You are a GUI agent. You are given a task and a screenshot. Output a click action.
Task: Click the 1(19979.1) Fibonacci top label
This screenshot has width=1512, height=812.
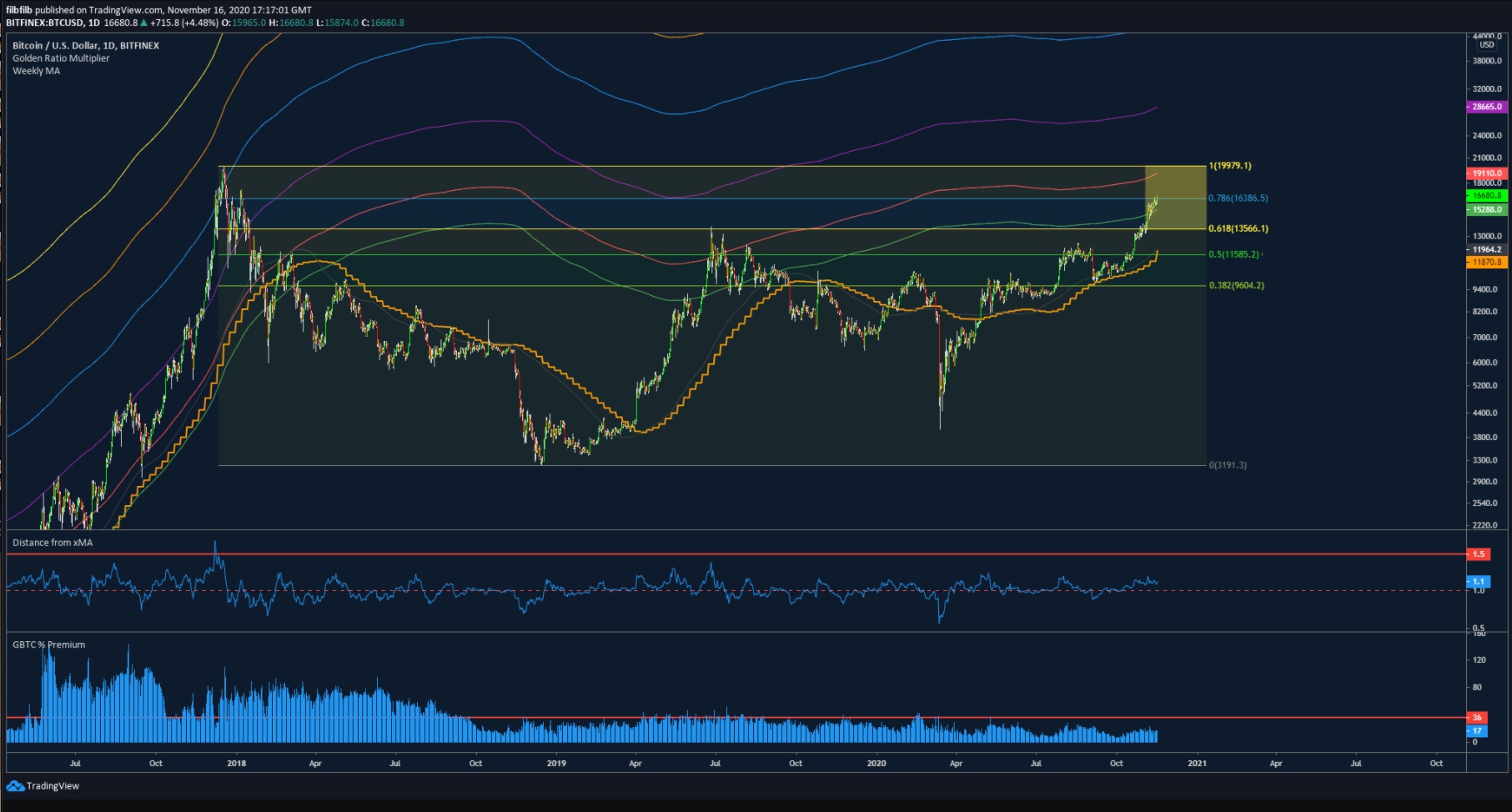(1230, 166)
